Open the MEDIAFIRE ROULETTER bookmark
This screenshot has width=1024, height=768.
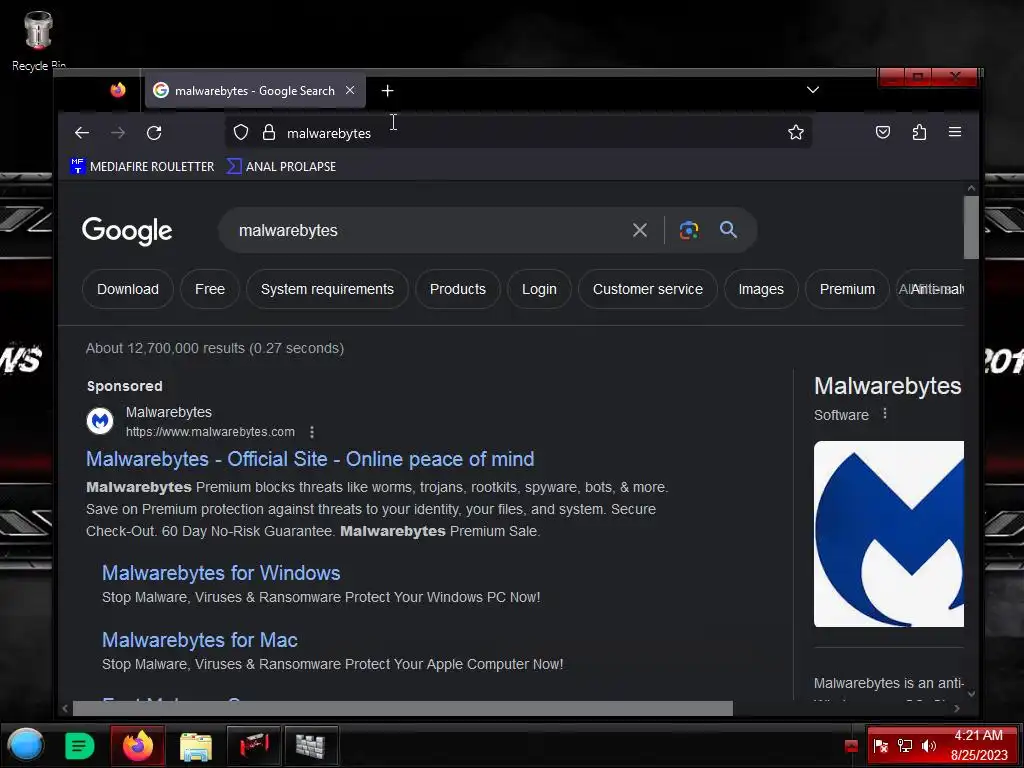[x=142, y=167]
